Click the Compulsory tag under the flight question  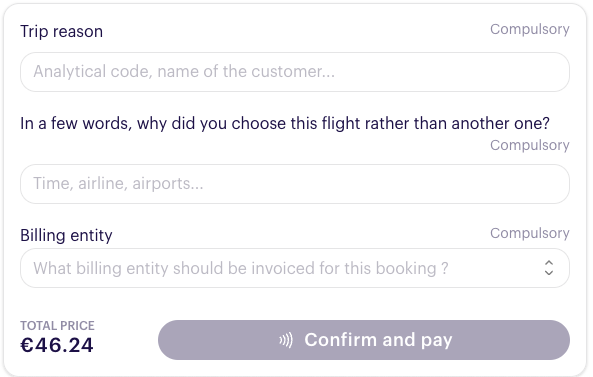(x=530, y=146)
